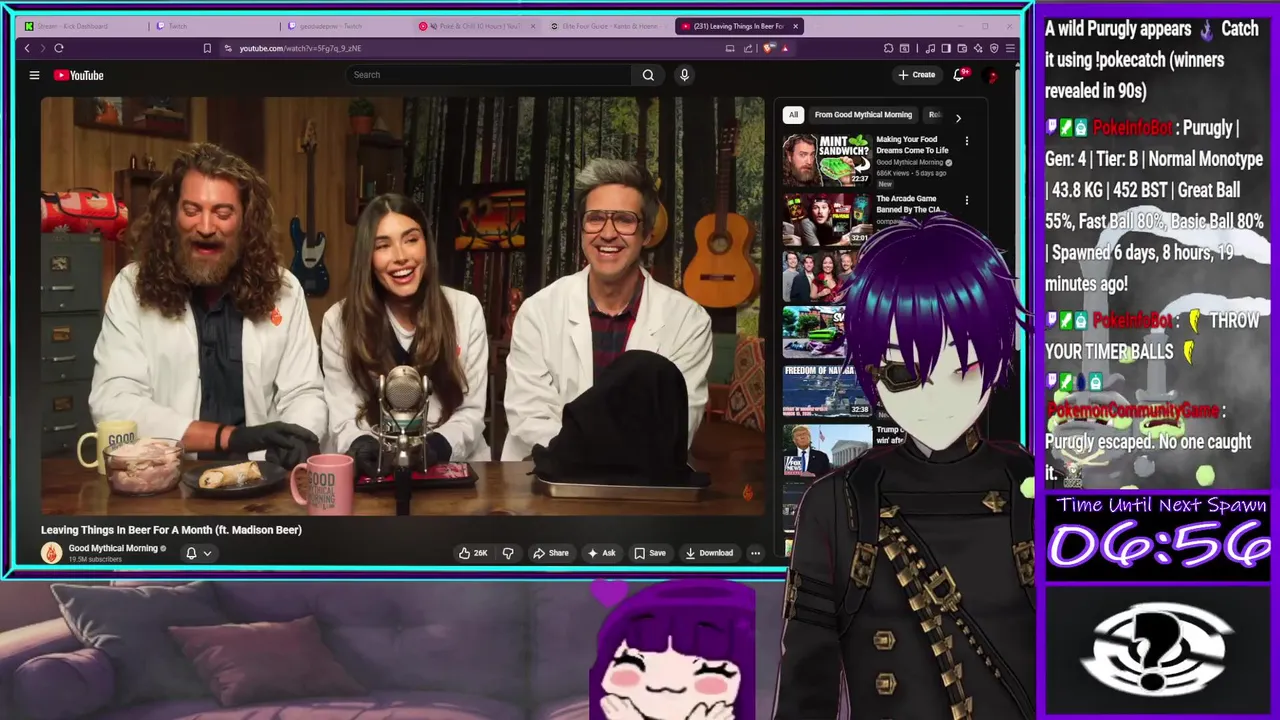The width and height of the screenshot is (1280, 720).
Task: Expand the notification preference chevron dropdown
Action: (x=207, y=553)
